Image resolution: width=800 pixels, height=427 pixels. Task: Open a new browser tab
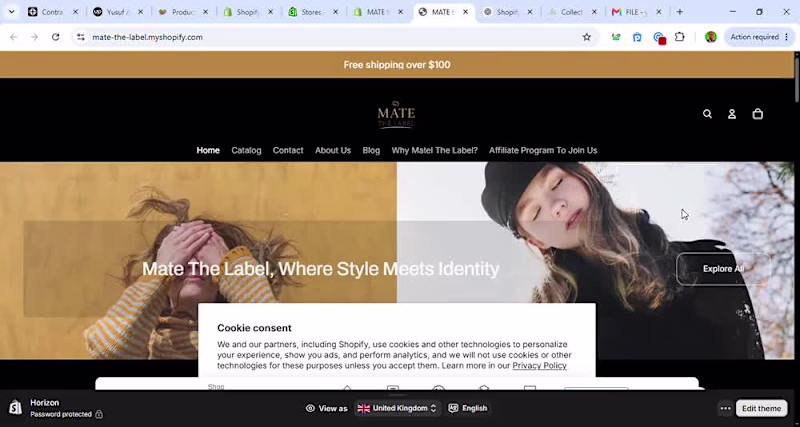pos(680,12)
